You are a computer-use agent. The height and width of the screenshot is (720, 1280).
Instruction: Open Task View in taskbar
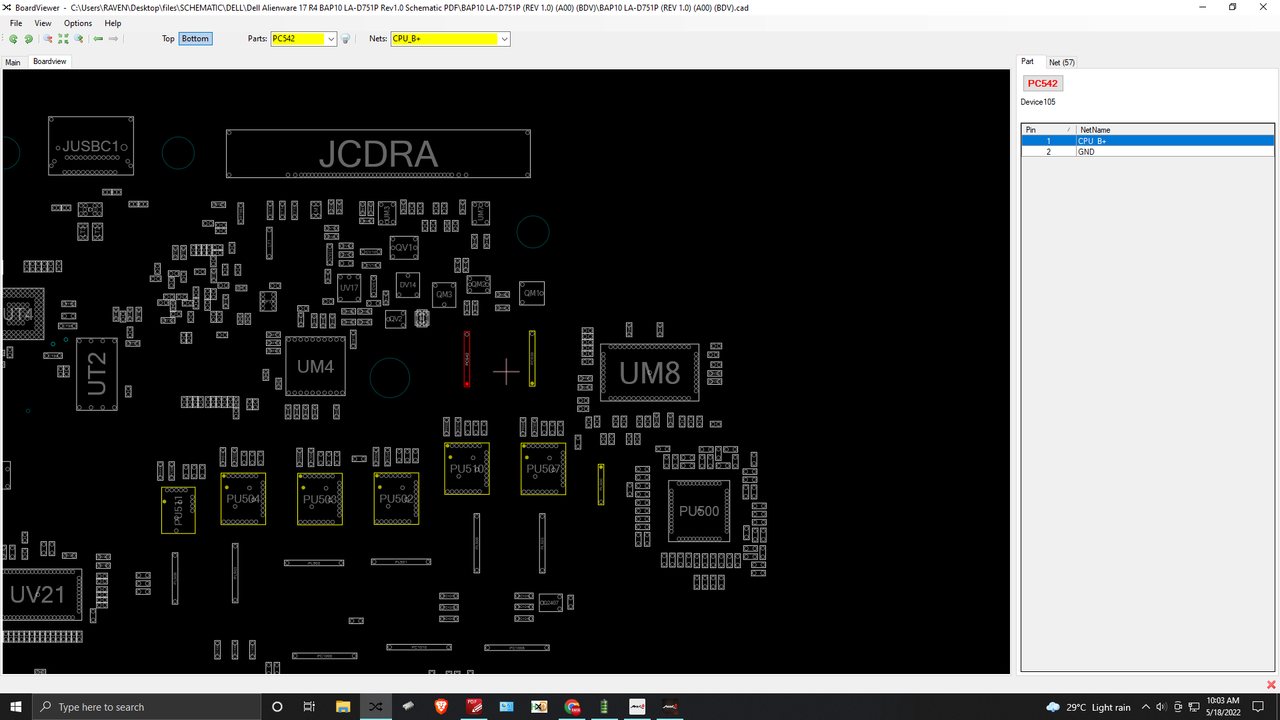309,707
